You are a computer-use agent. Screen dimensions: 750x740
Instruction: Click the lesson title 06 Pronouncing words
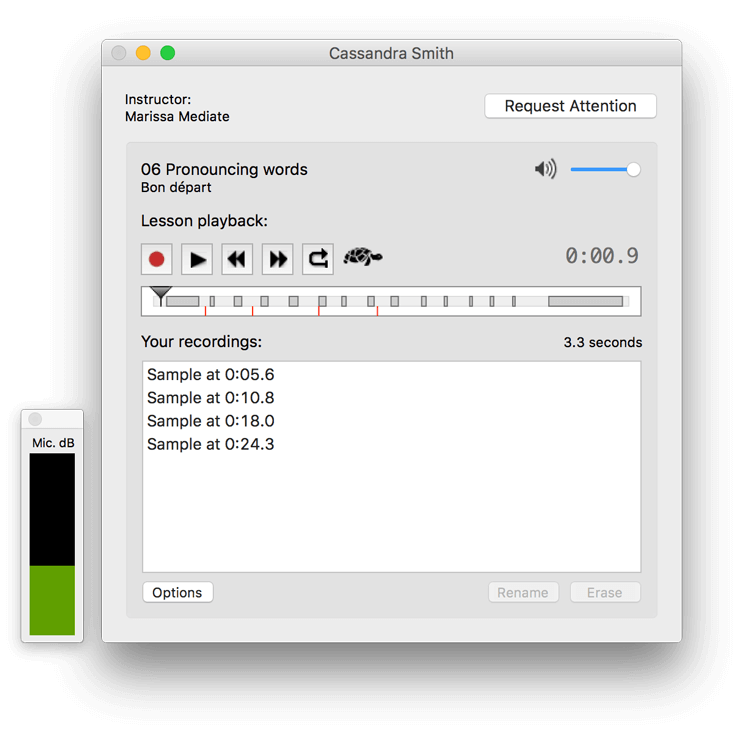[224, 169]
